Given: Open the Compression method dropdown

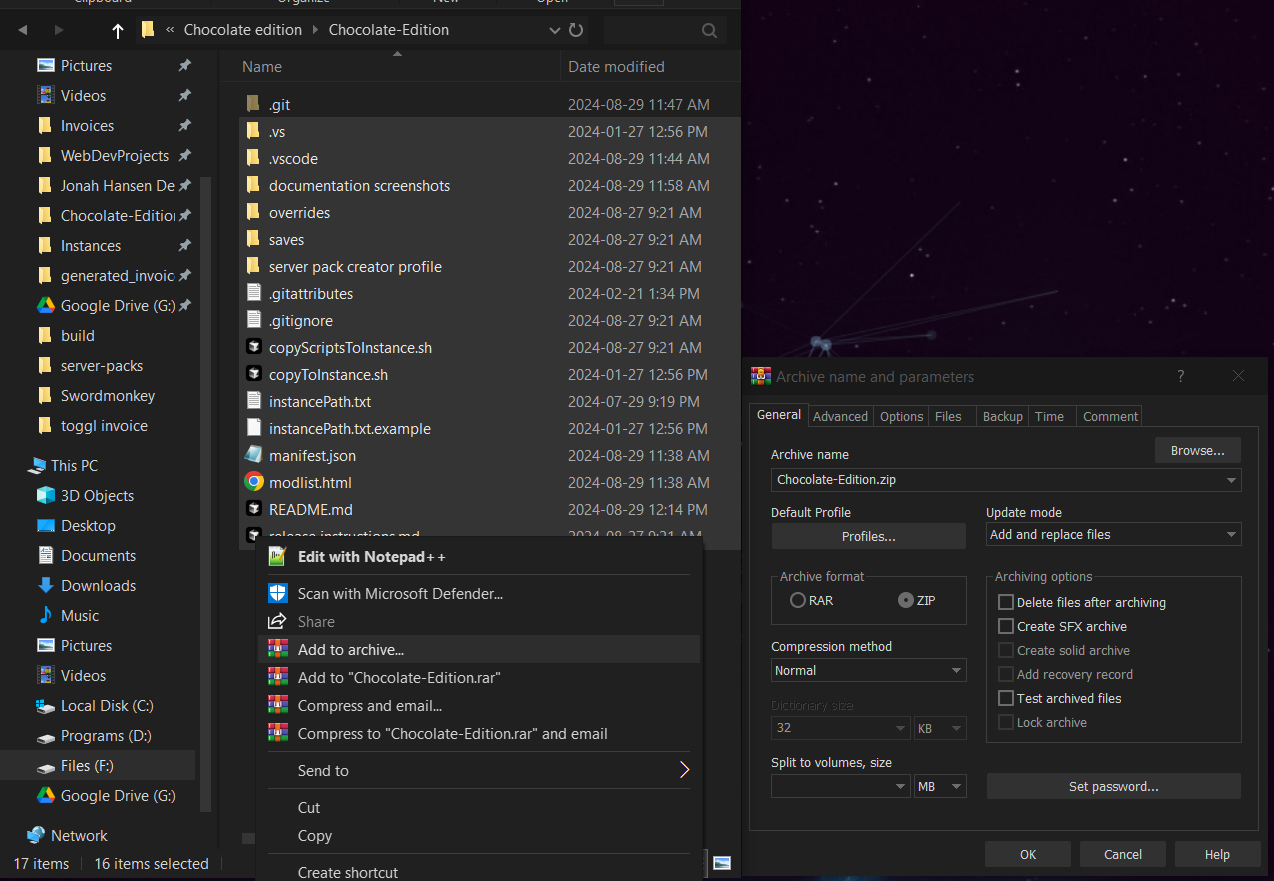Looking at the screenshot, I should click(956, 670).
